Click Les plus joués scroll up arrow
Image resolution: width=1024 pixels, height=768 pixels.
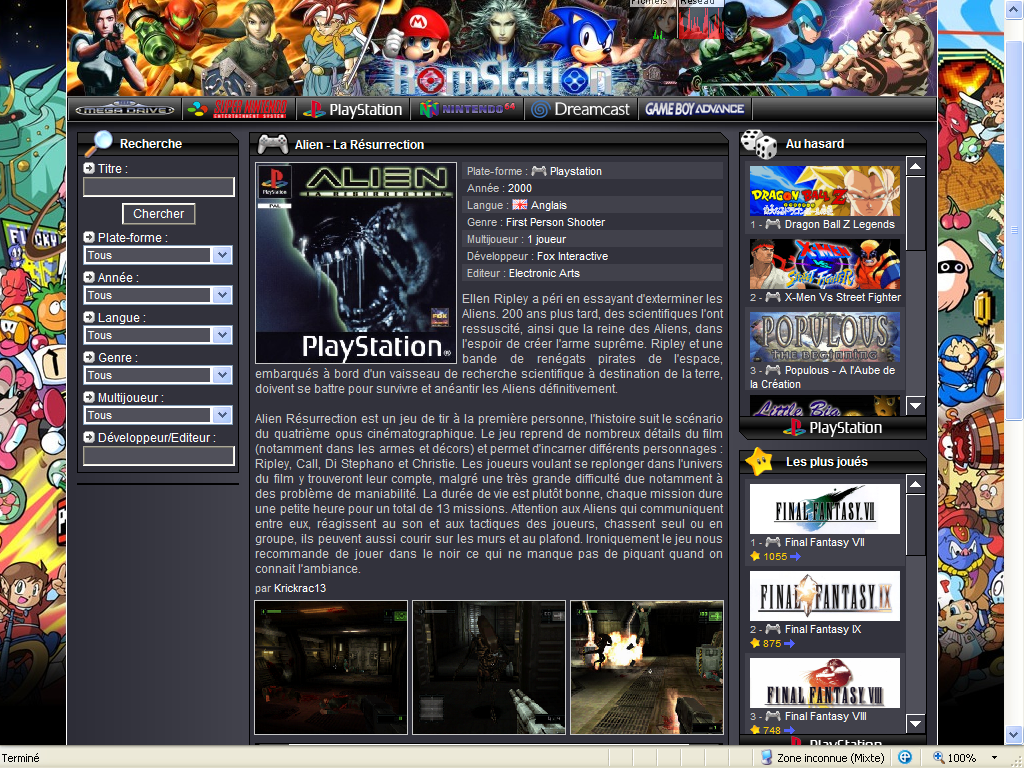[x=916, y=484]
